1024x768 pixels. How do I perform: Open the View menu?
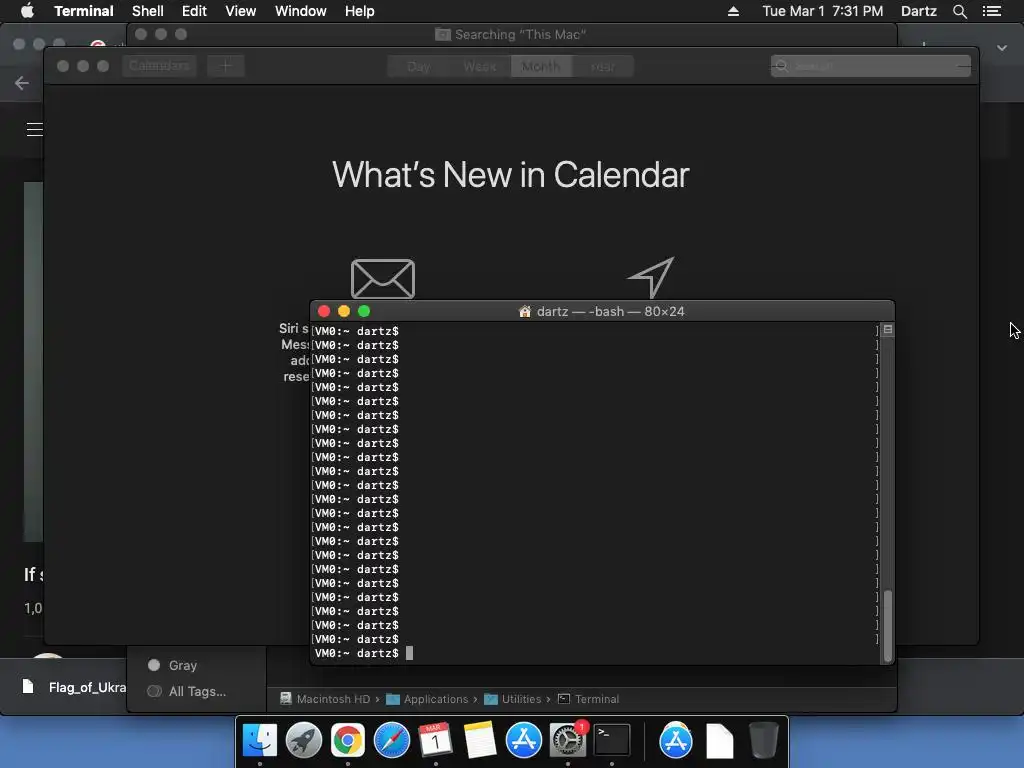[x=240, y=11]
